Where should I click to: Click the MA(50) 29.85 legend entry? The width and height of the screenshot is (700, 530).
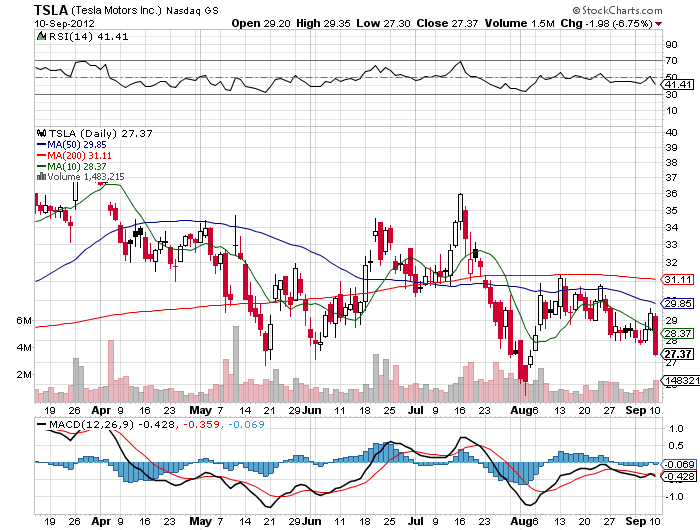tap(77, 145)
